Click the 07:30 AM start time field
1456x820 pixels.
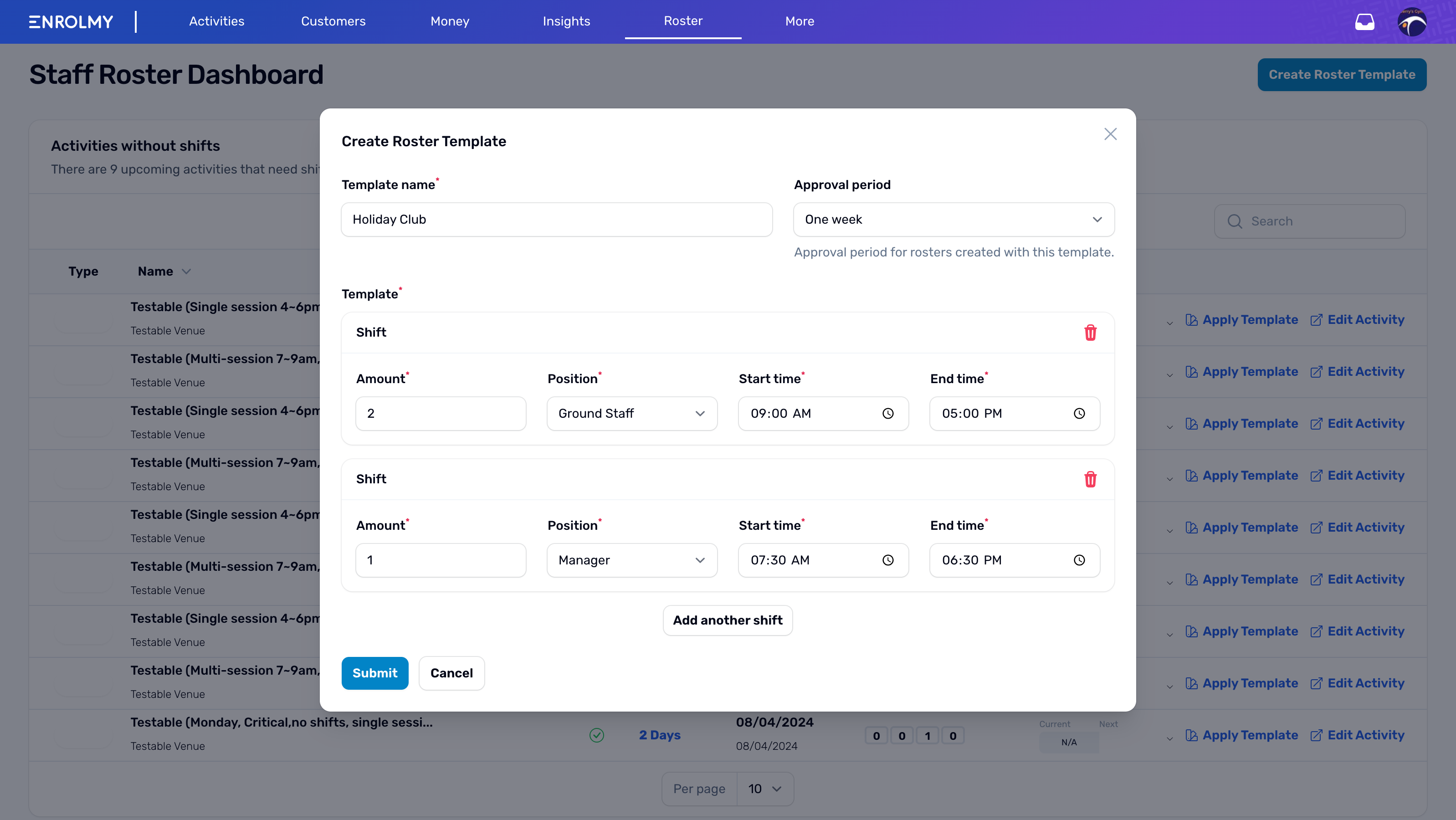pyautogui.click(x=824, y=560)
